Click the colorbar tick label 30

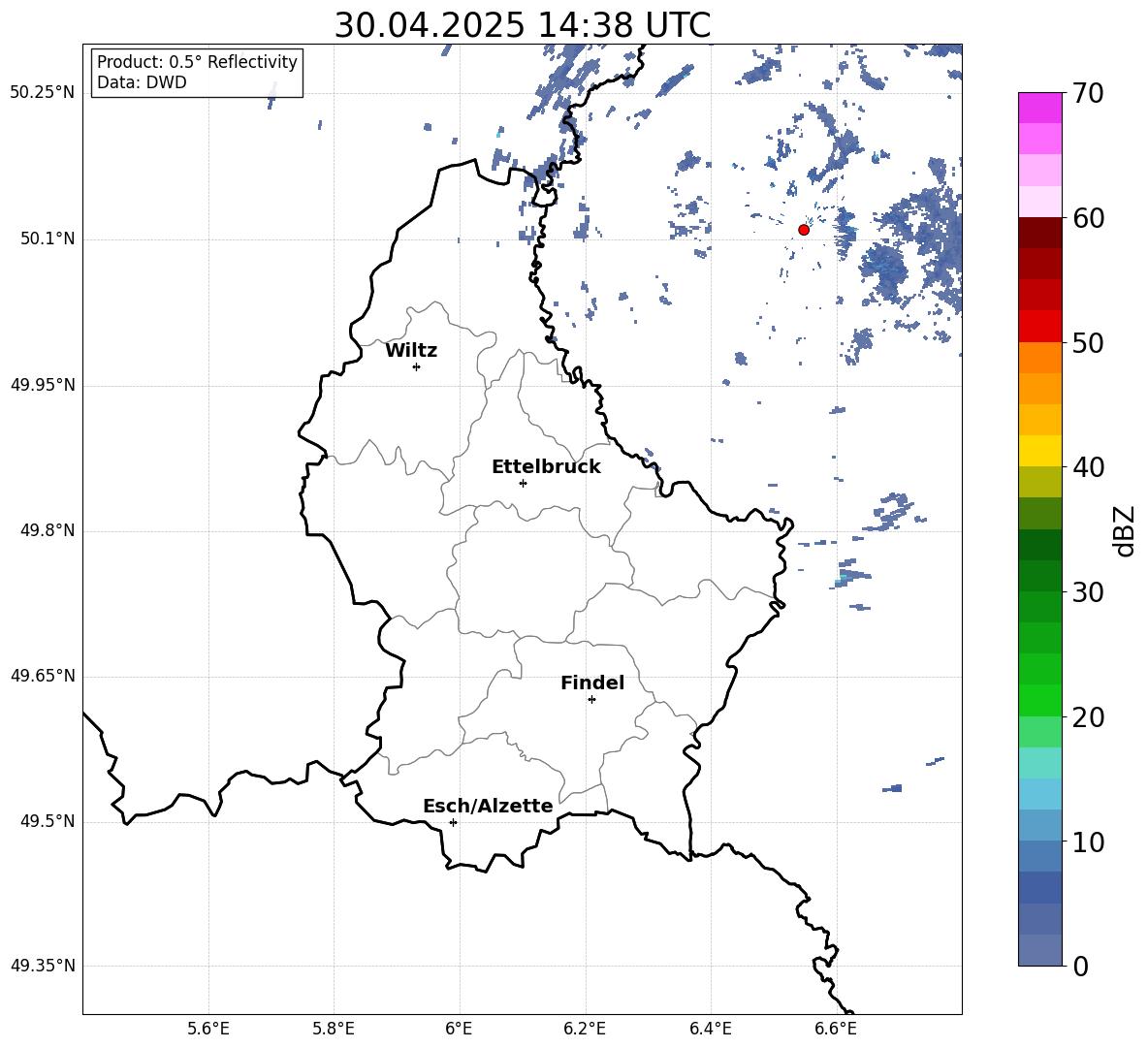(1088, 592)
